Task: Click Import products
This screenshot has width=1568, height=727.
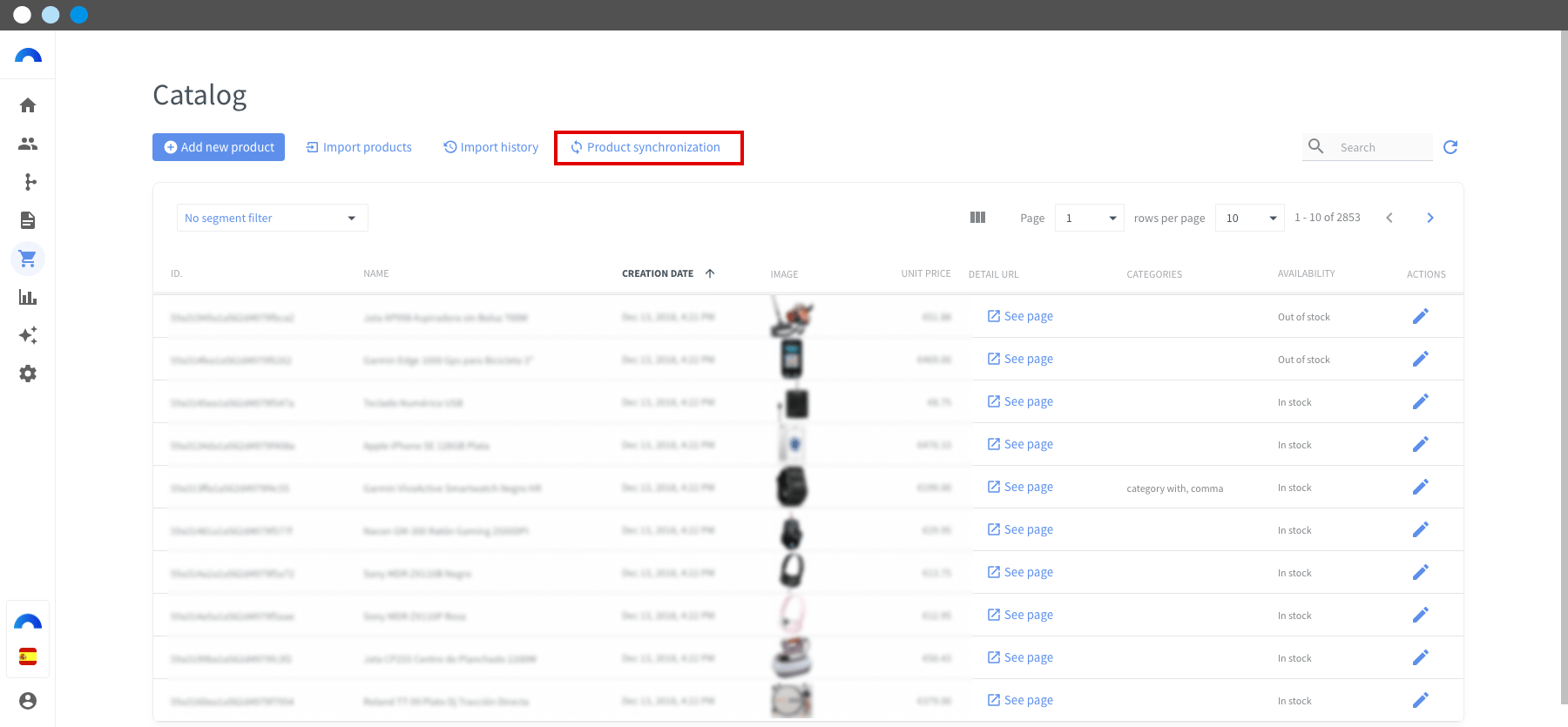Action: (359, 147)
